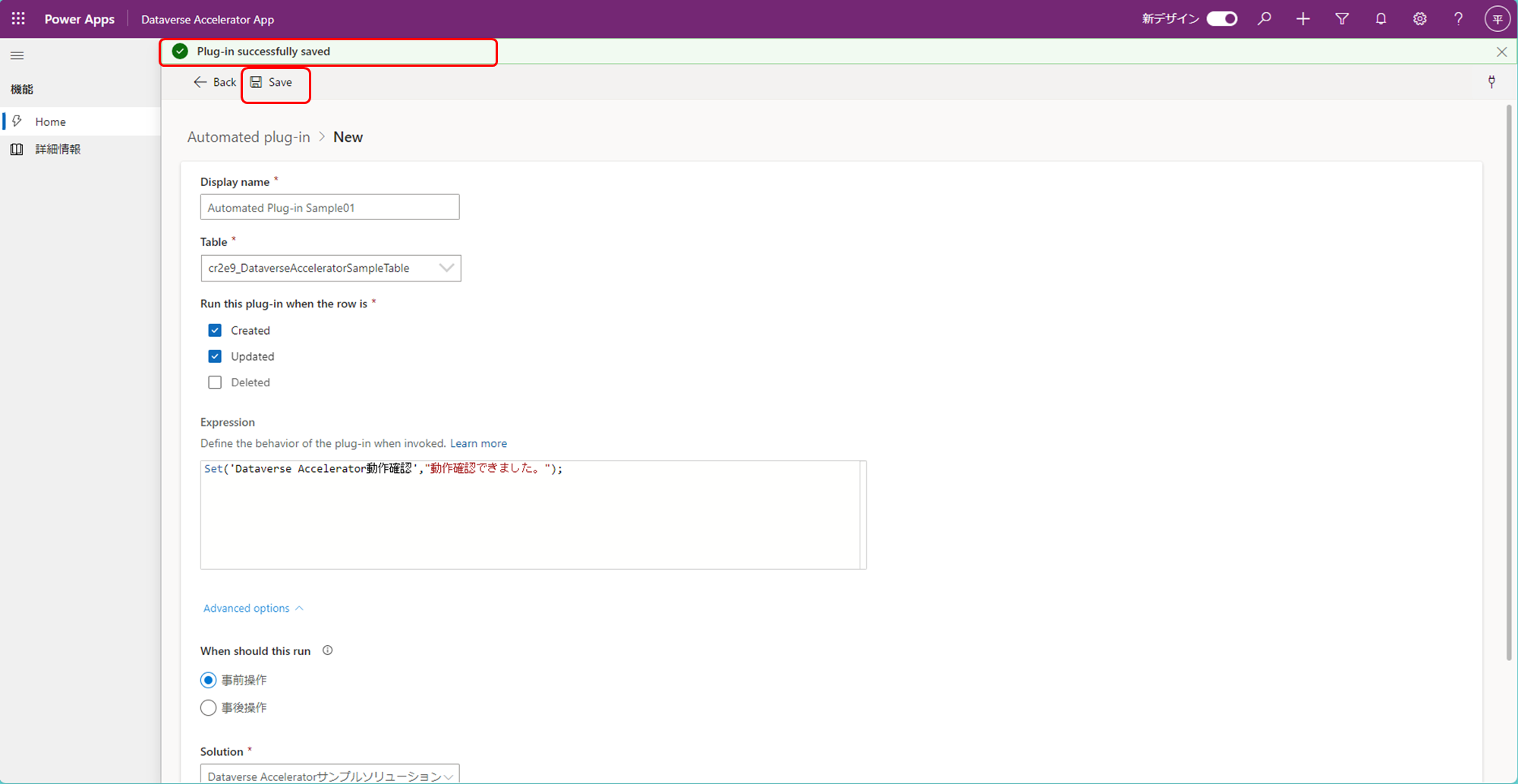Go to Home in the sidebar

coord(81,121)
